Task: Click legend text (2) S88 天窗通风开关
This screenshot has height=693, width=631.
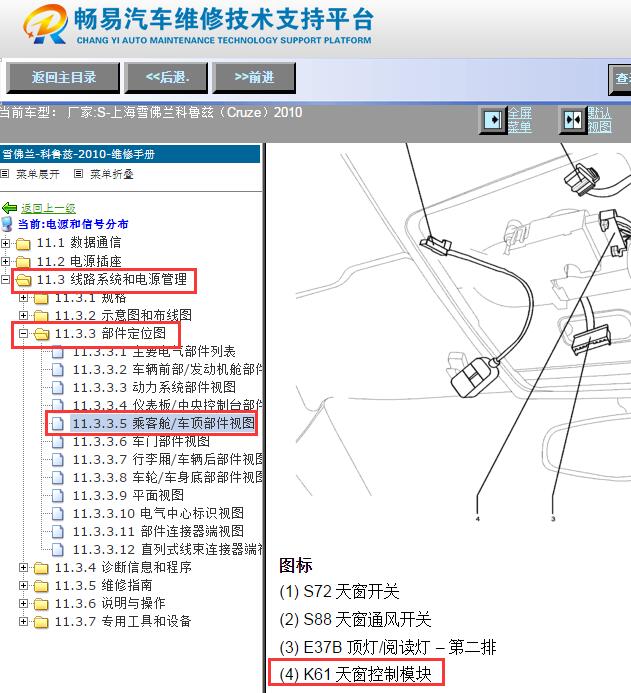Action: 355,619
